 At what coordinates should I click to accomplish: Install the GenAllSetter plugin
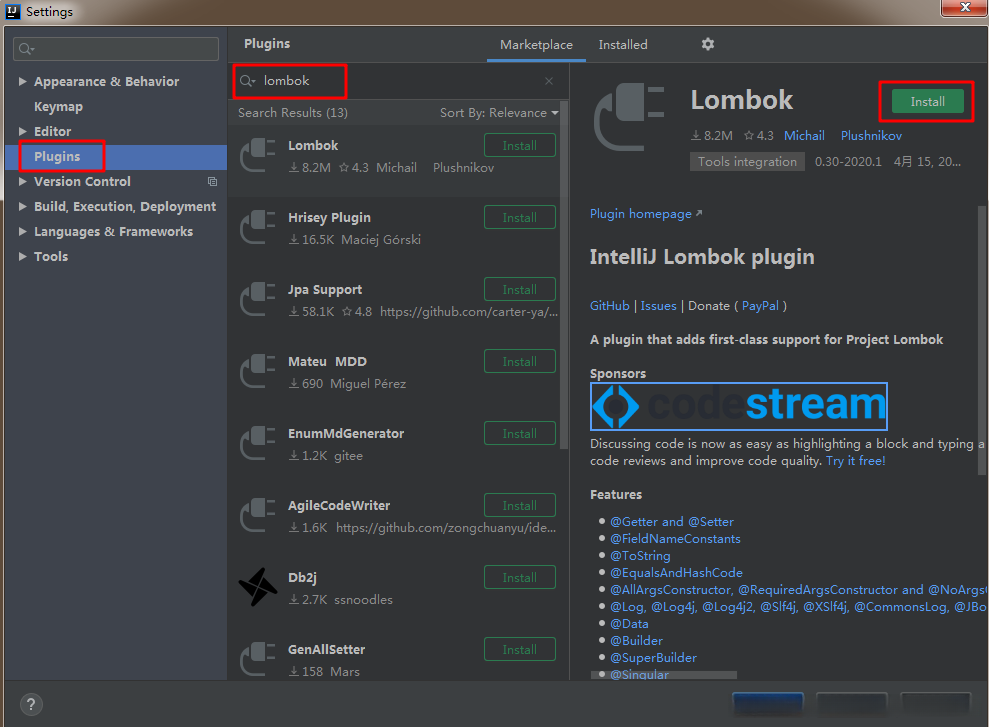pos(520,649)
